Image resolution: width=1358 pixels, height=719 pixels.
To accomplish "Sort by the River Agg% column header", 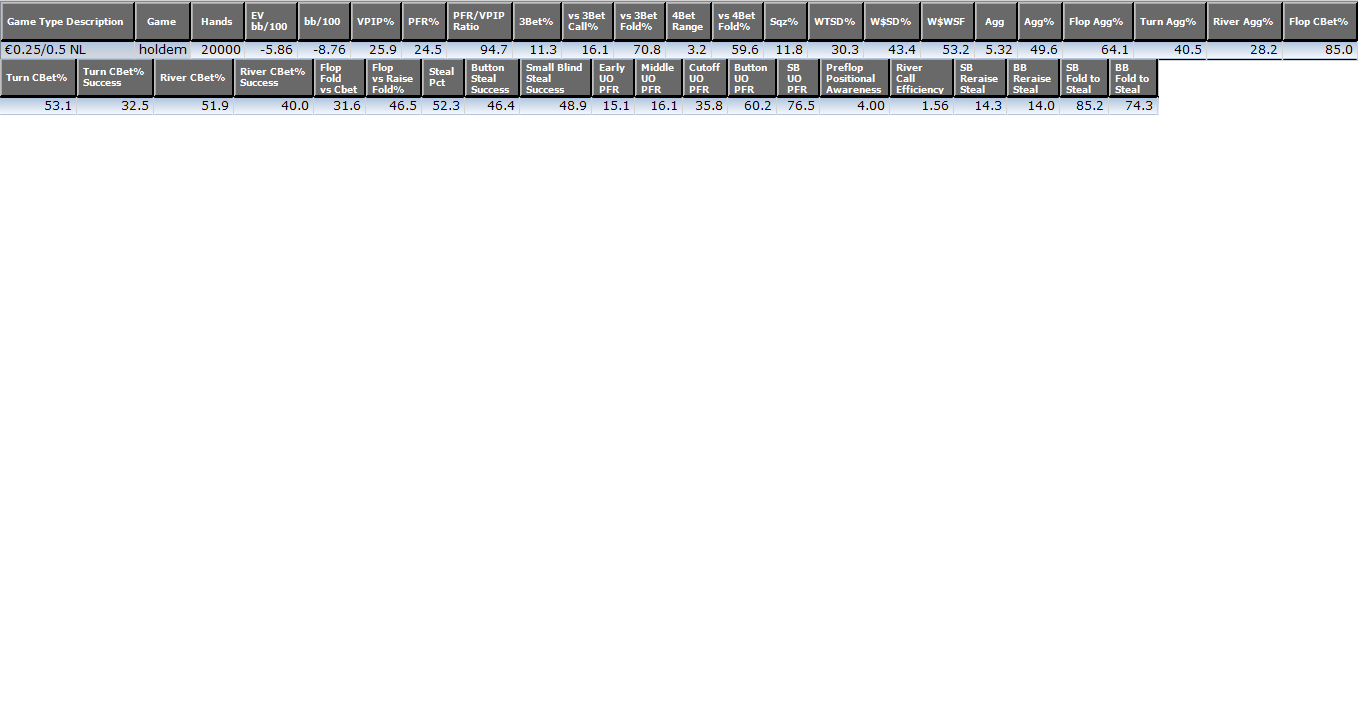I will pyautogui.click(x=1244, y=21).
